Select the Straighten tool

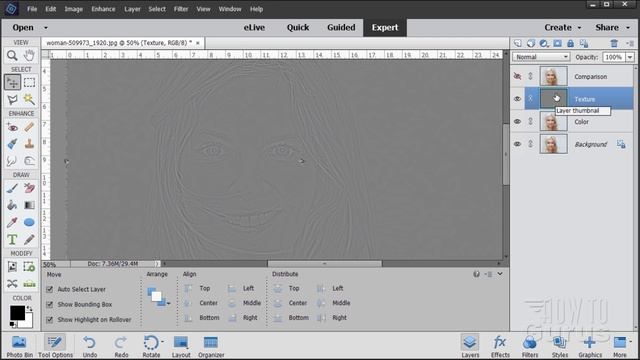click(29, 284)
